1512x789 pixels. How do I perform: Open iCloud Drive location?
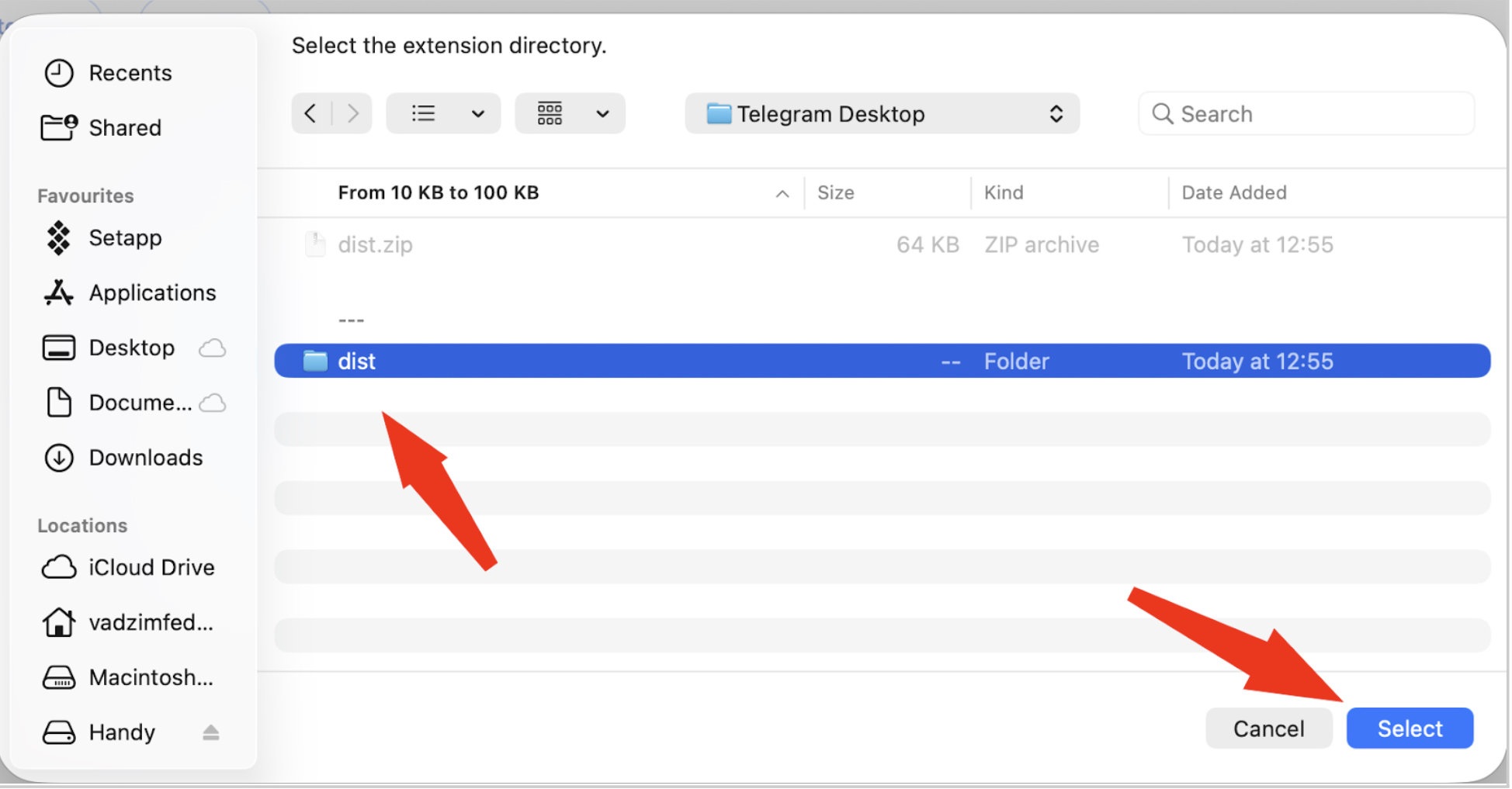point(151,567)
